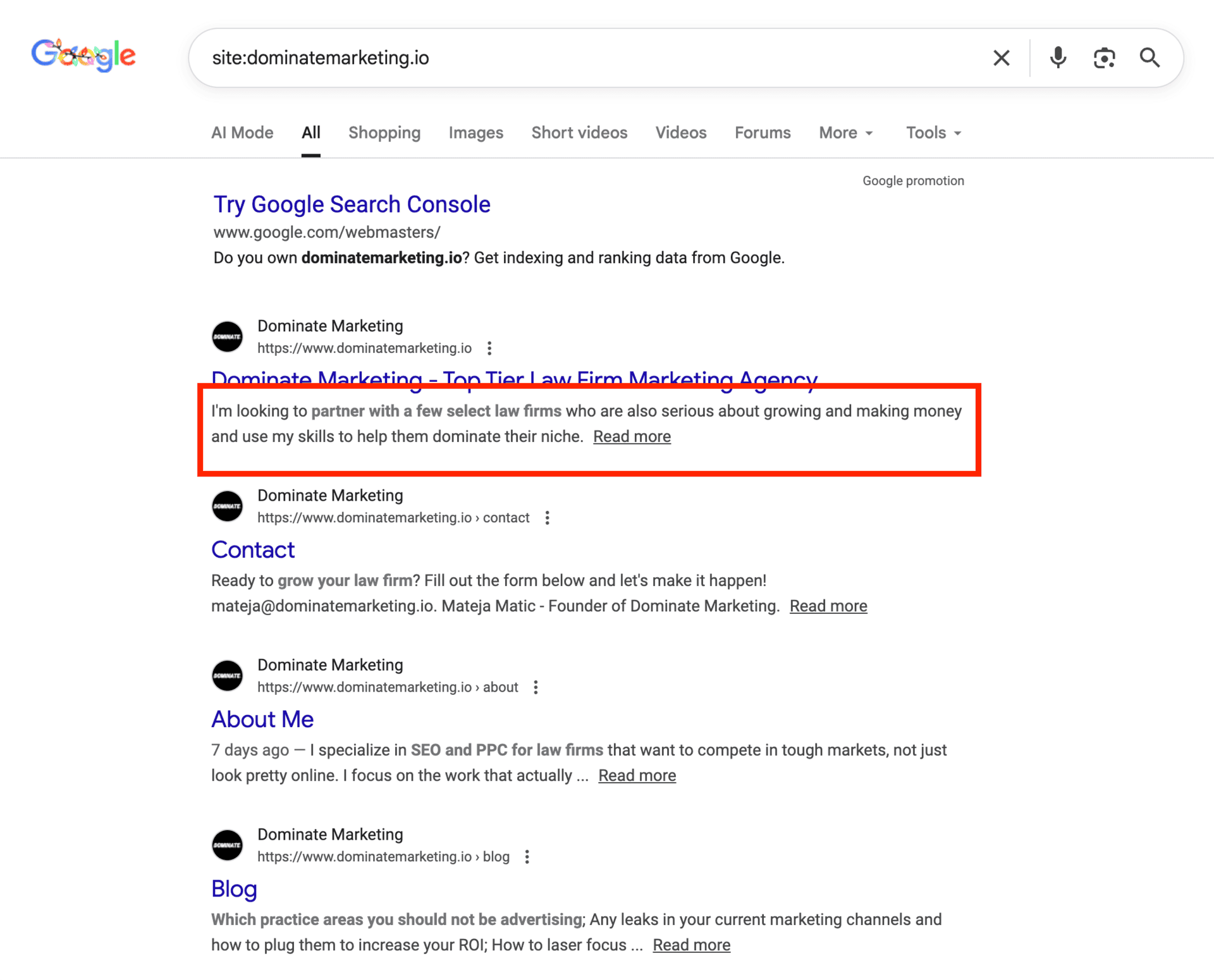
Task: Switch to AI Mode
Action: point(242,133)
